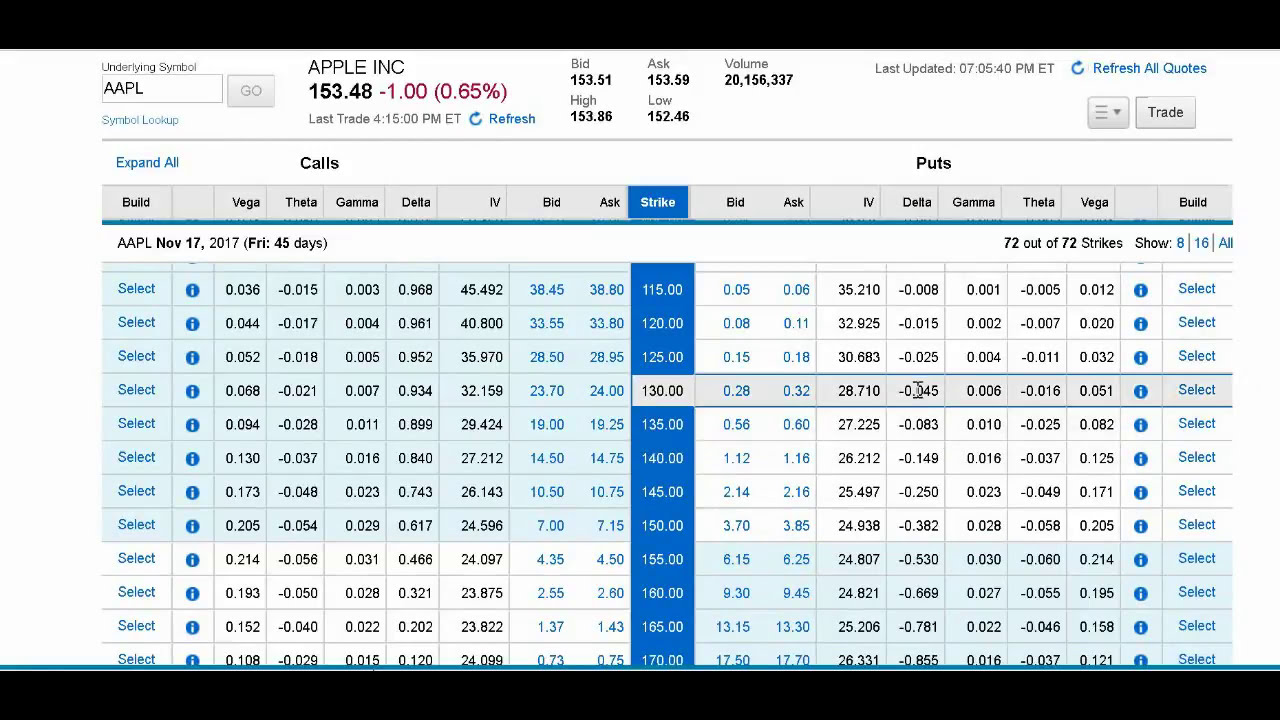This screenshot has width=1280, height=720.
Task: Open put info icon for 155.00 strike
Action: 1141,559
